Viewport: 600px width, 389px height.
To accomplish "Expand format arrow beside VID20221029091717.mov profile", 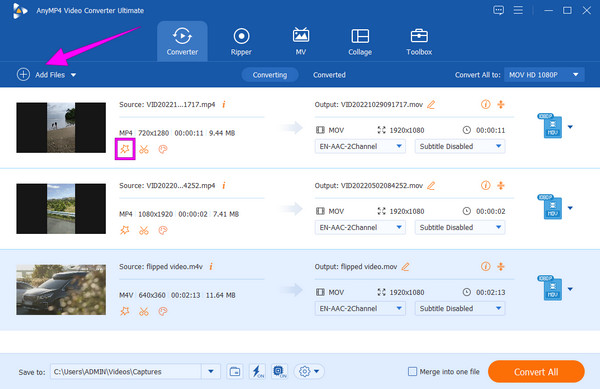I will [570, 127].
